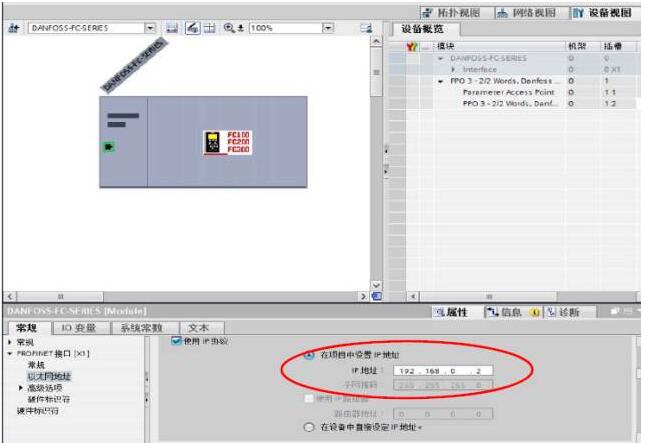Click the green PROFINET port on the device
The height and width of the screenshot is (443, 645).
coord(108,147)
